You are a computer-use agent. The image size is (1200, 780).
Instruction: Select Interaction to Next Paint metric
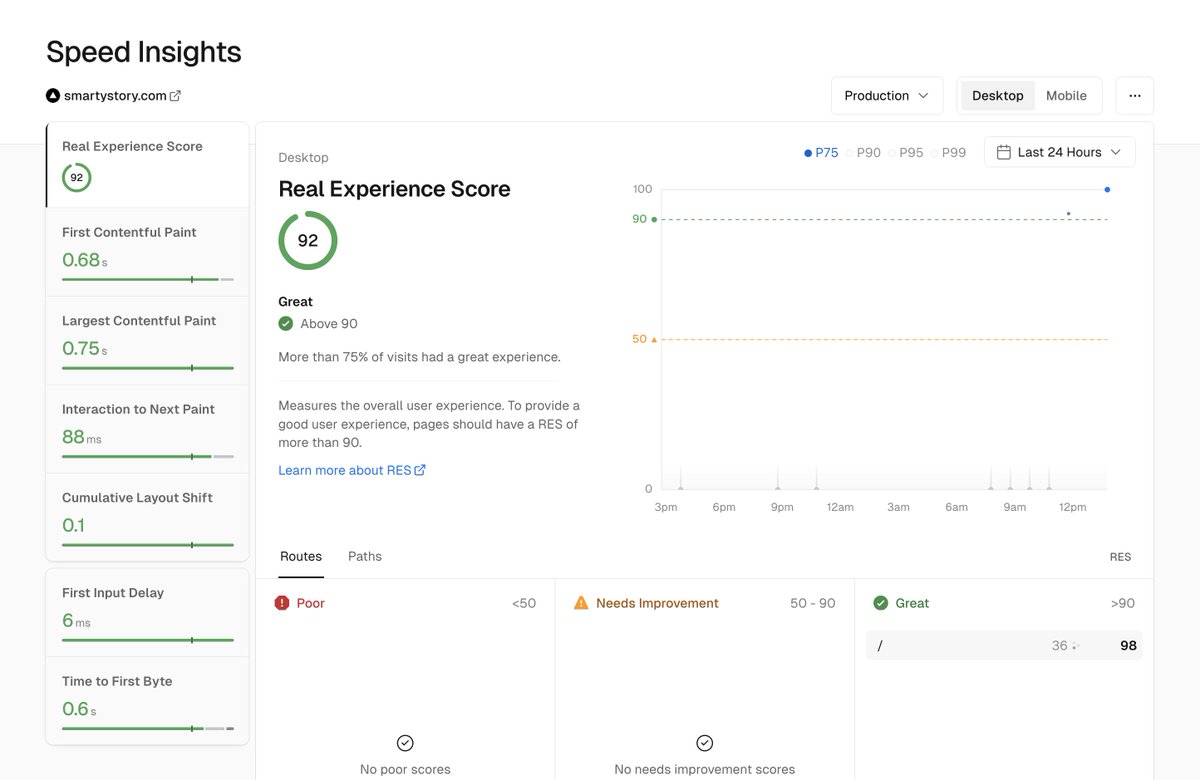147,429
